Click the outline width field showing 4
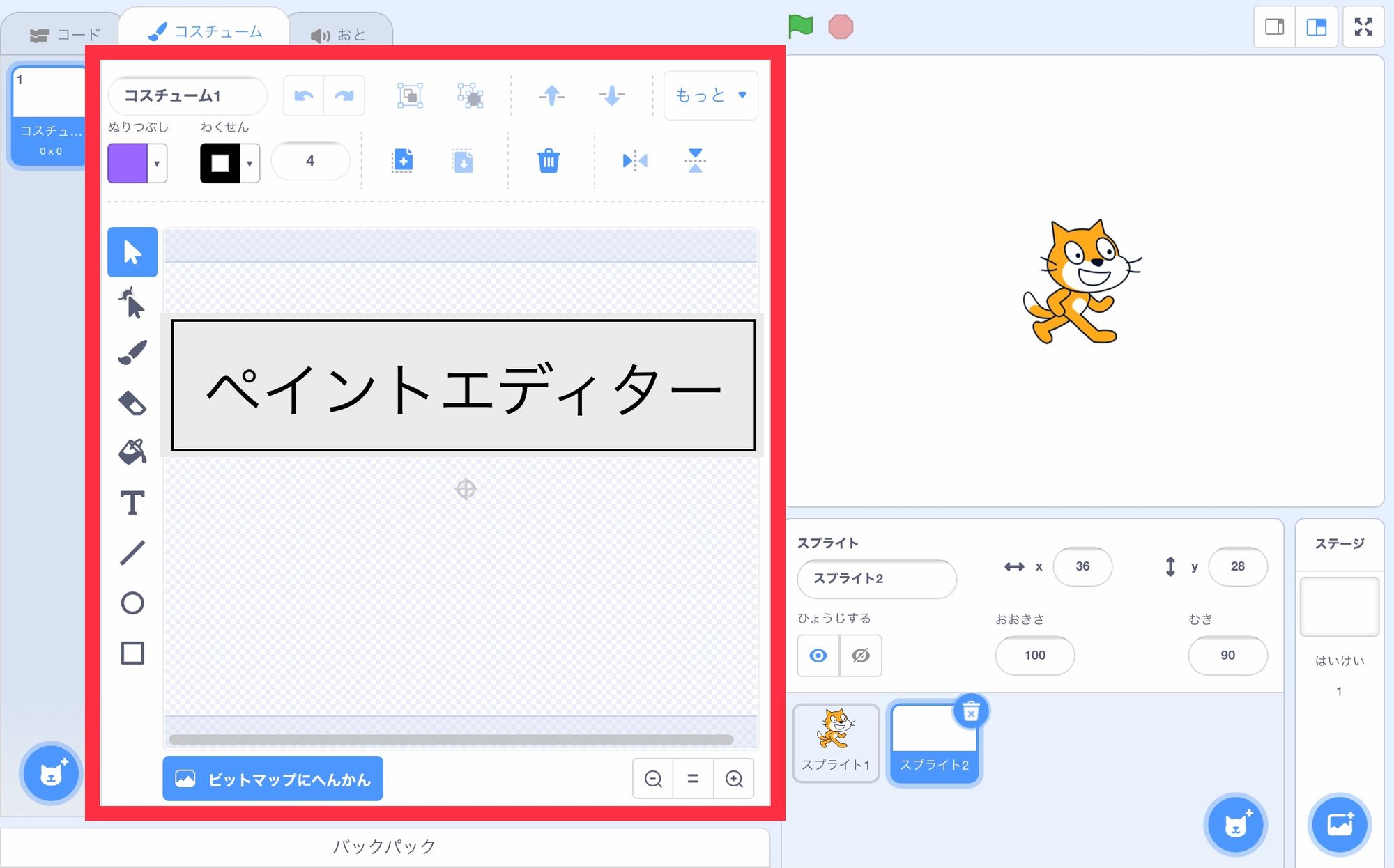Image resolution: width=1394 pixels, height=868 pixels. click(x=310, y=161)
